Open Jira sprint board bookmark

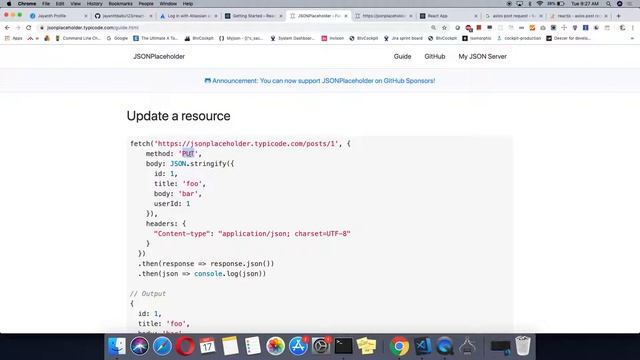click(403, 38)
